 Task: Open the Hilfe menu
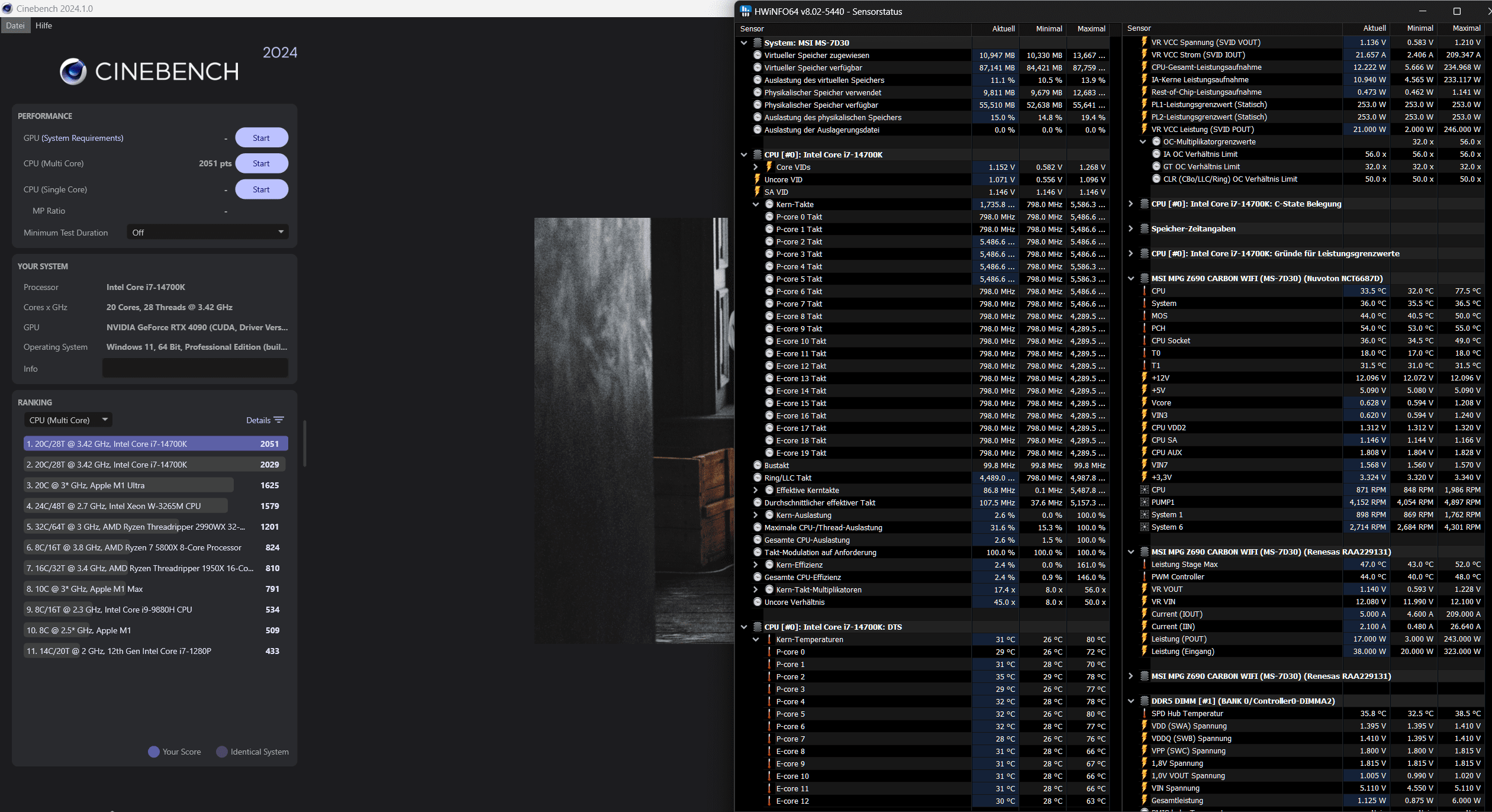(x=44, y=25)
